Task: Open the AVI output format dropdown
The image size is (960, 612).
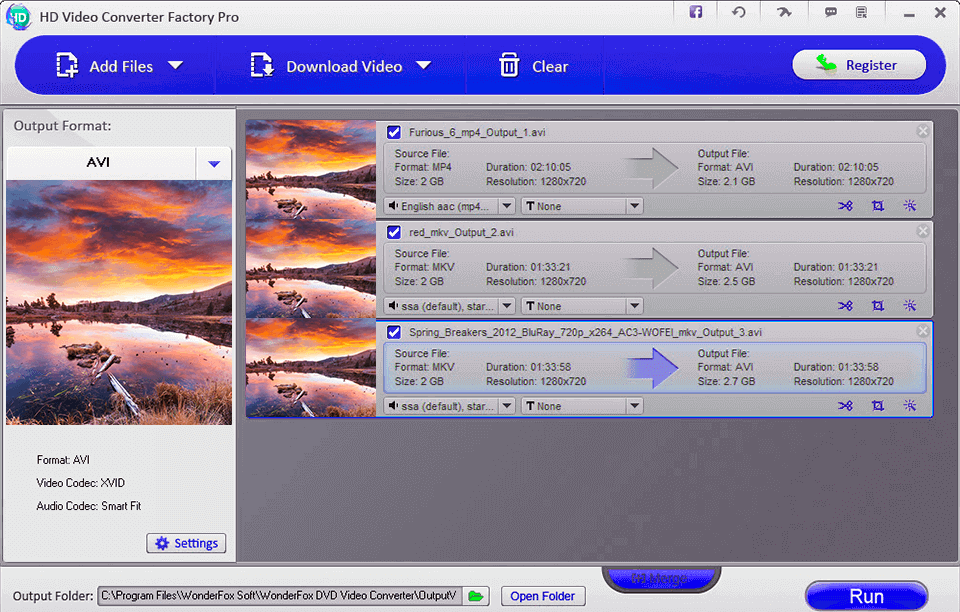Action: (213, 163)
